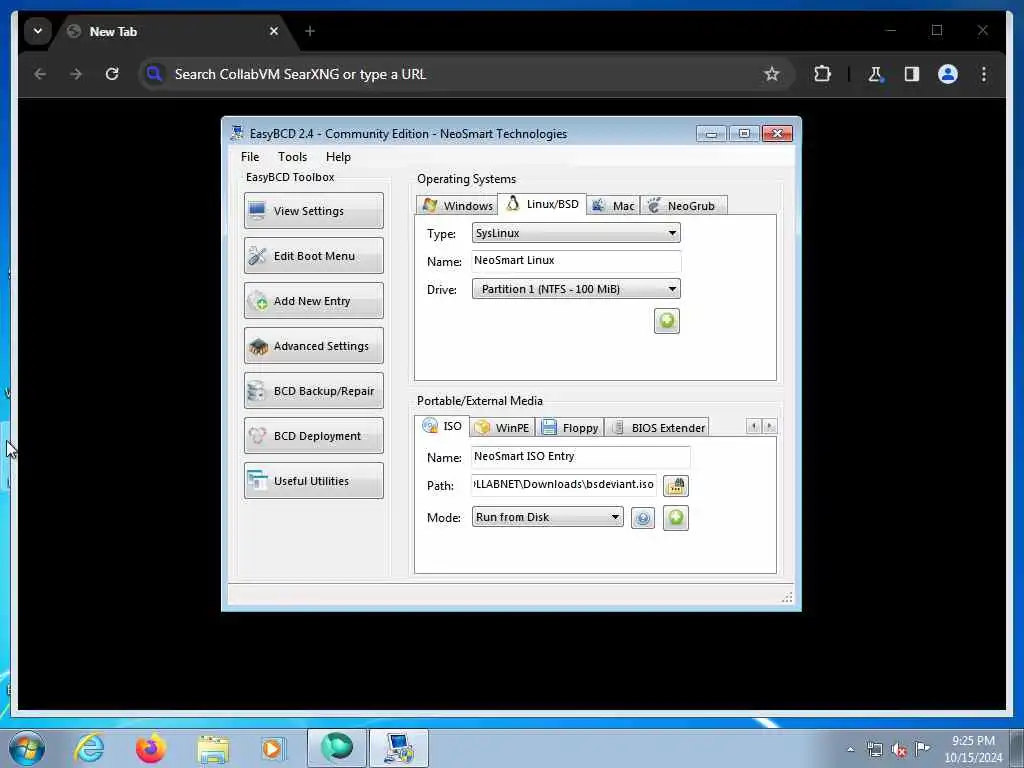1024x768 pixels.
Task: Click the NeoSmart ISO Entry name field
Action: [x=581, y=456]
